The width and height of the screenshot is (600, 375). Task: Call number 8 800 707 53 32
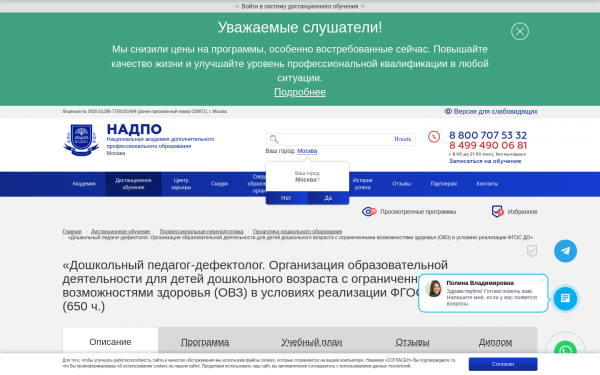488,135
